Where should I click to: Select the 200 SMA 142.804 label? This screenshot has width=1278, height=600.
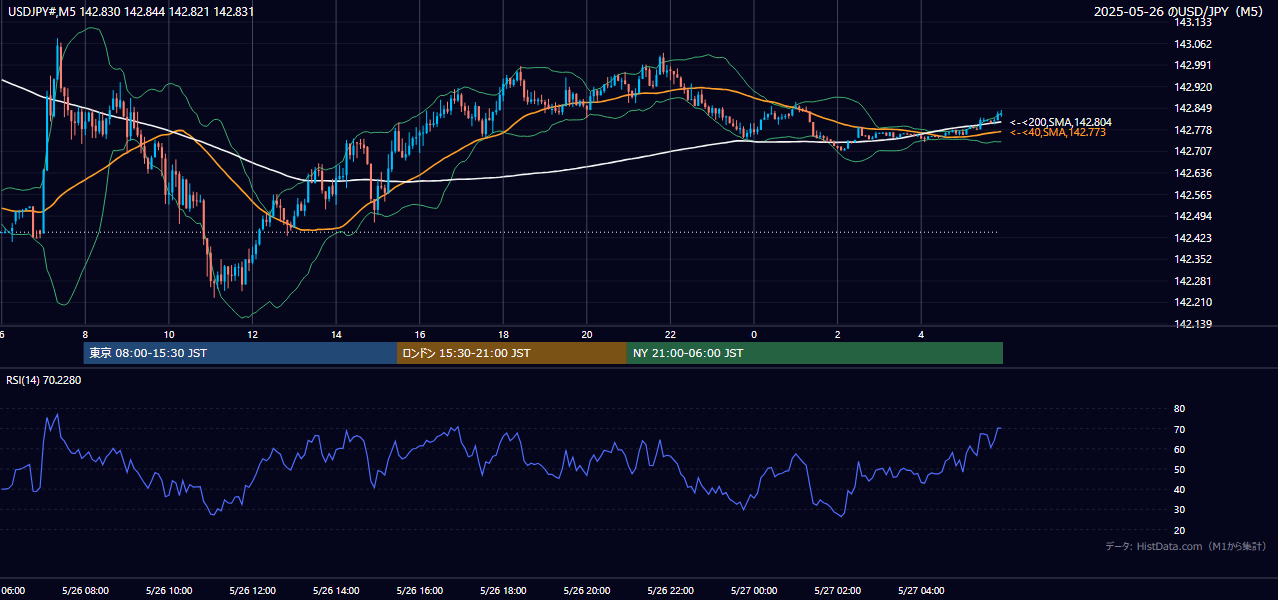[x=1060, y=122]
